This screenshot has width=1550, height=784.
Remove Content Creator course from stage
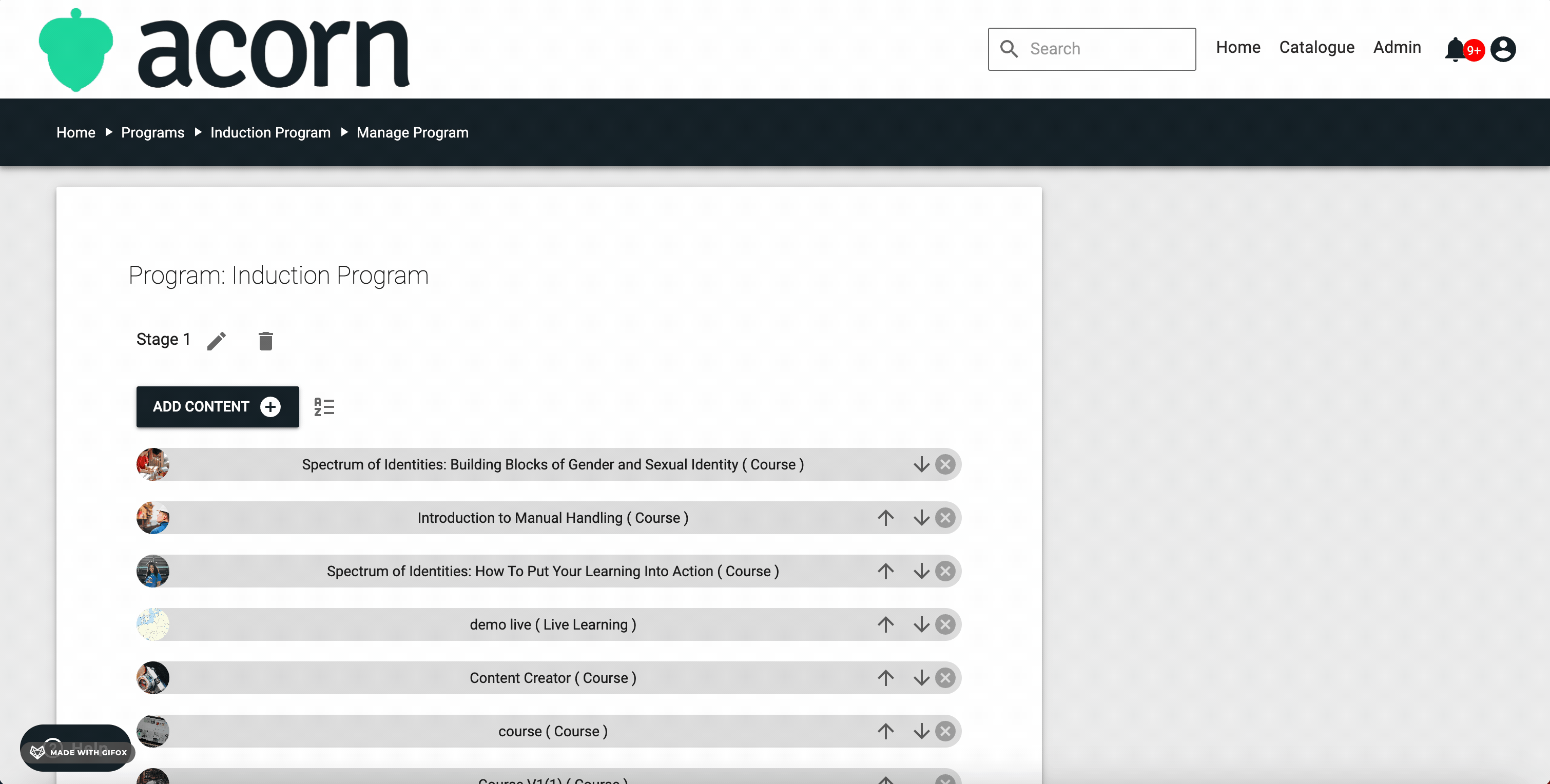[x=945, y=677]
